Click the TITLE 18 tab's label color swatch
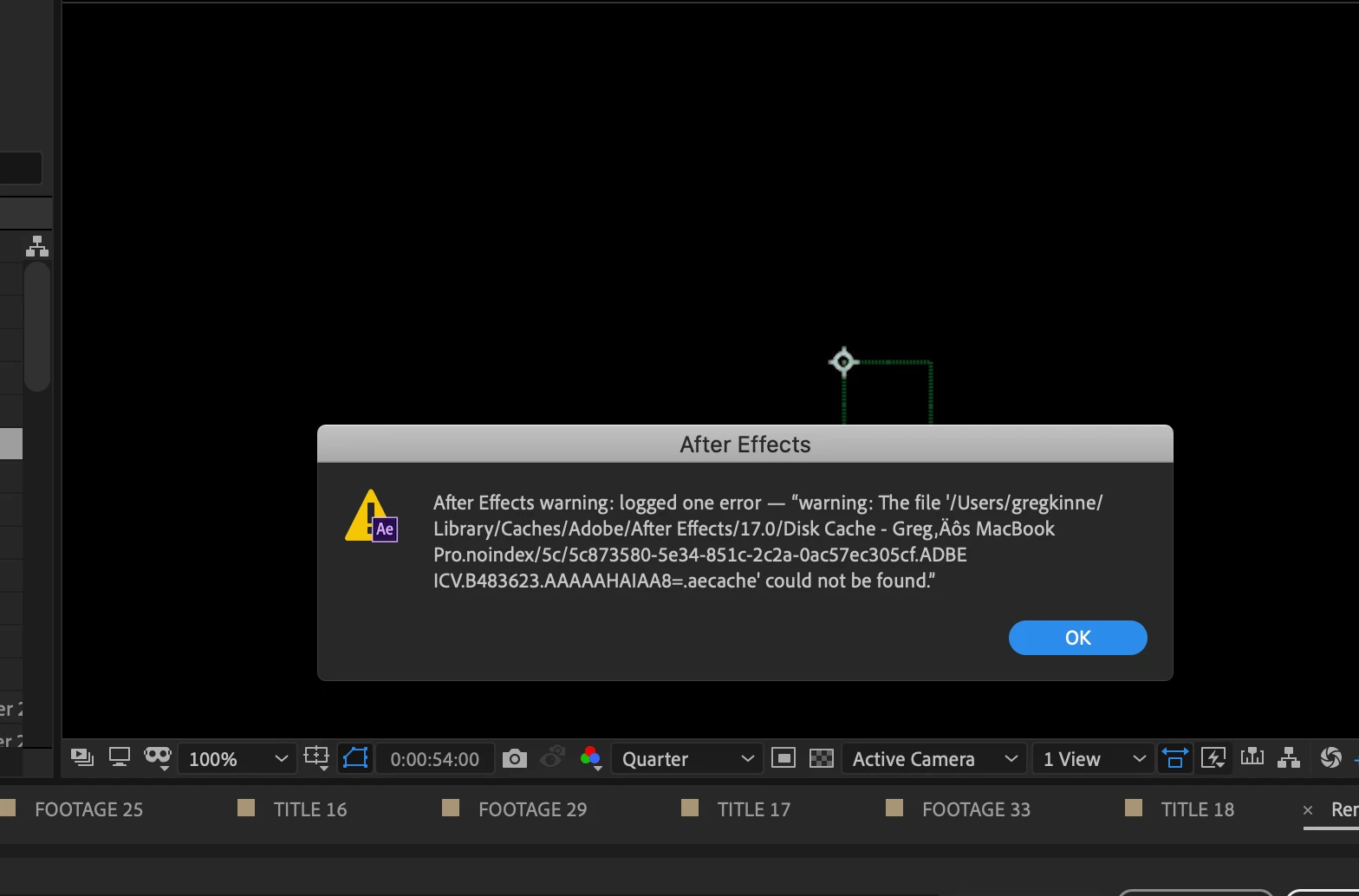 coord(1134,808)
